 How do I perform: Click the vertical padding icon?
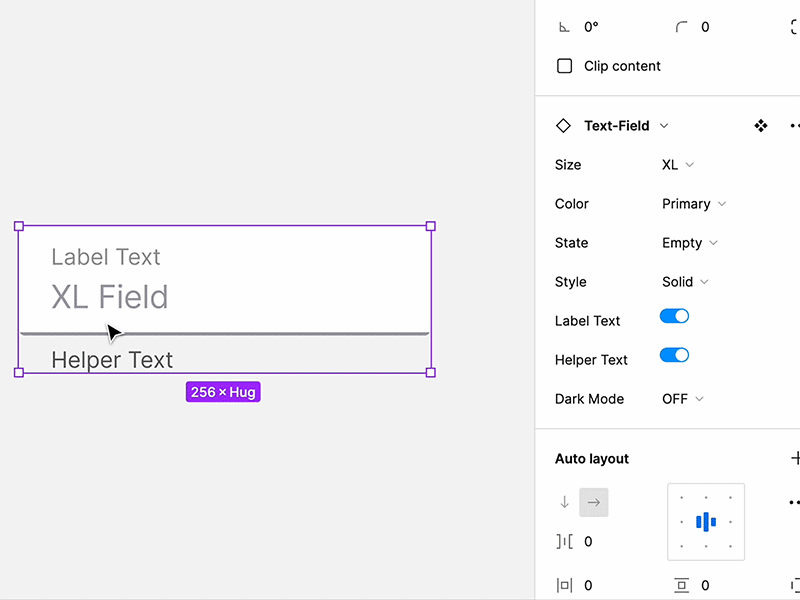pyautogui.click(x=682, y=585)
